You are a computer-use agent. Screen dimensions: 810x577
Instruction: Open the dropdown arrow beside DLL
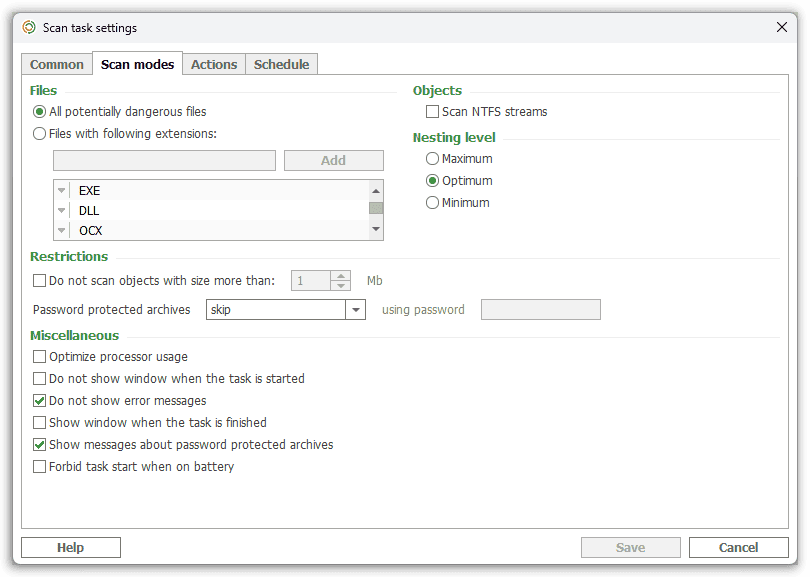(61, 210)
